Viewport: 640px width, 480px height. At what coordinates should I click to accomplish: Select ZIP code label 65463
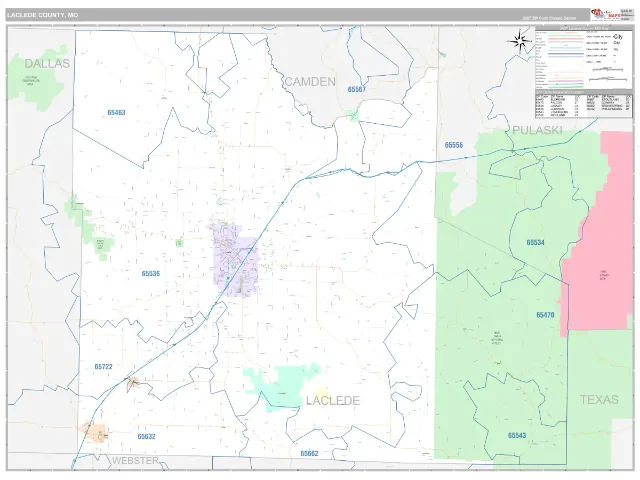(116, 113)
